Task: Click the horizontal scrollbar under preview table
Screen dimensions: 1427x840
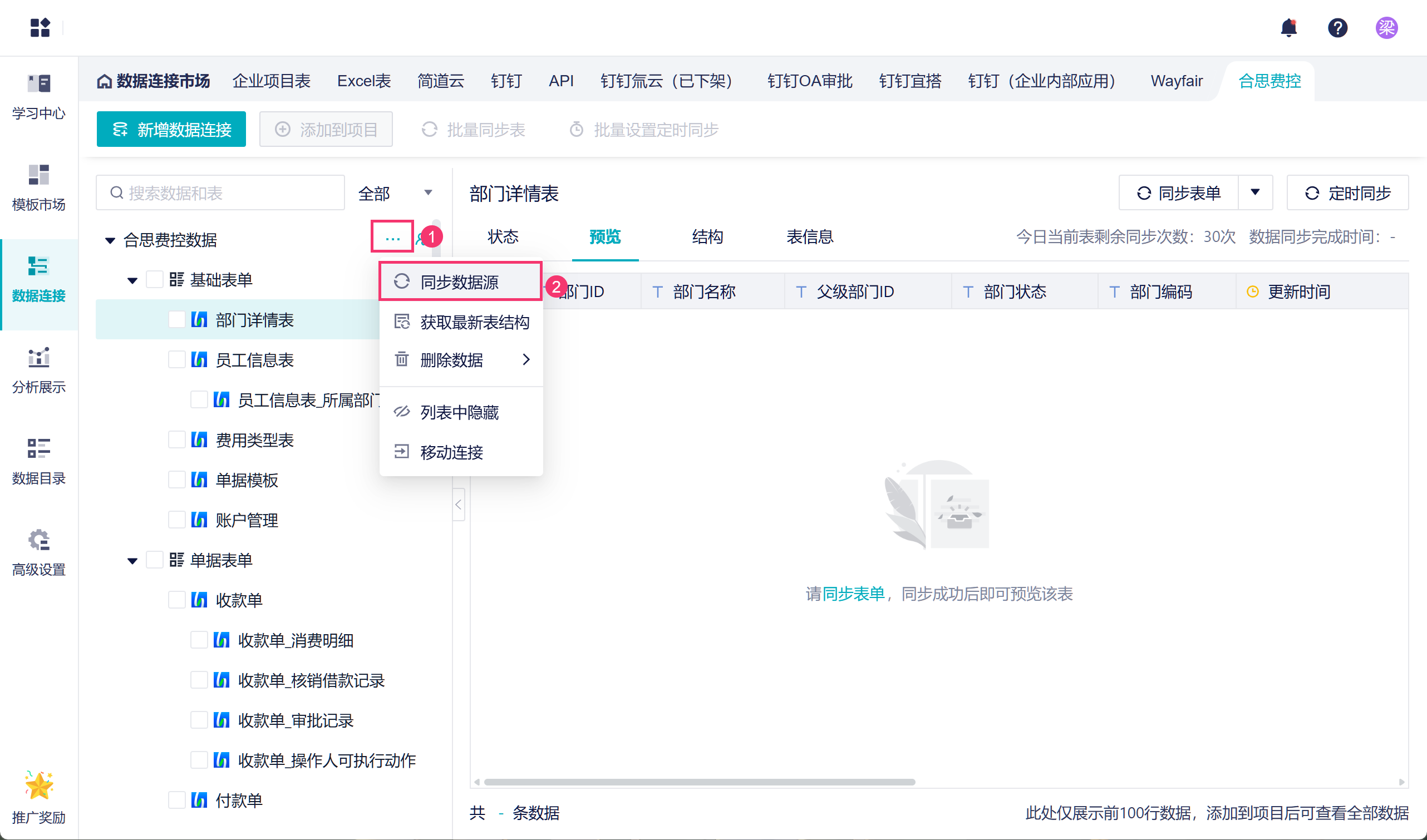Action: [699, 782]
